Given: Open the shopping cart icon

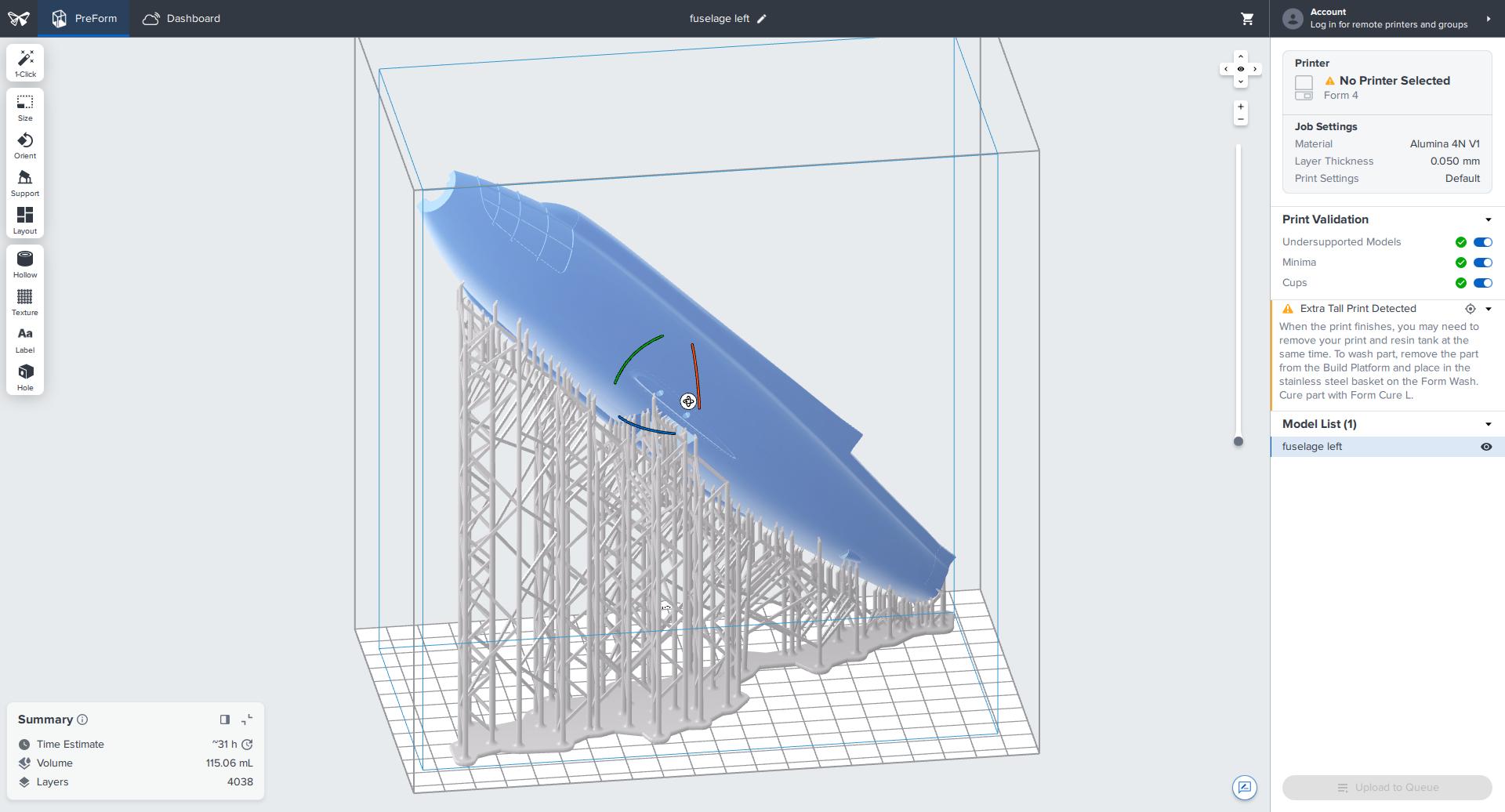Looking at the screenshot, I should pos(1247,19).
